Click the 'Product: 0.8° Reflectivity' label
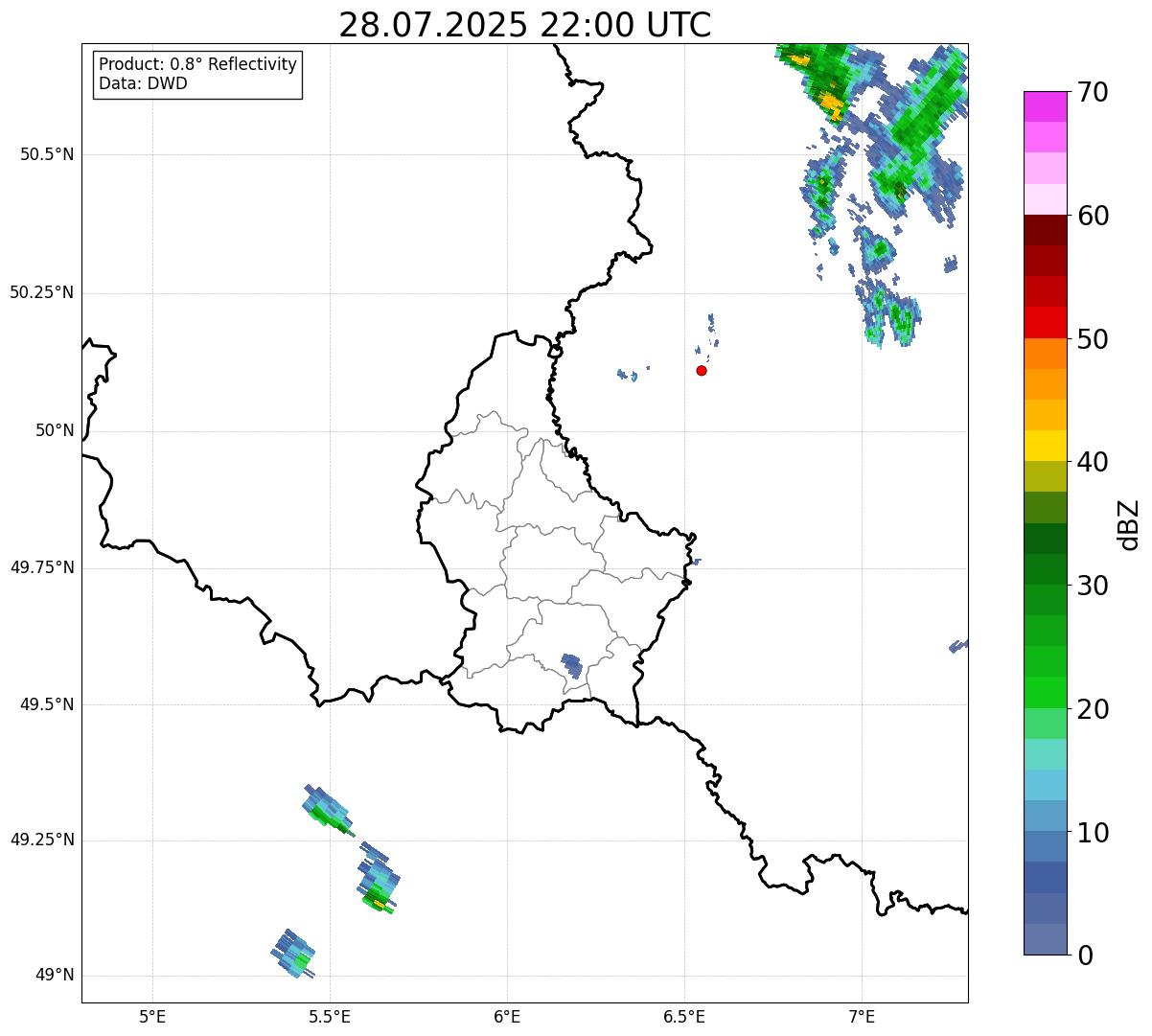Screen dimensions: 1152x1036 point(198,64)
